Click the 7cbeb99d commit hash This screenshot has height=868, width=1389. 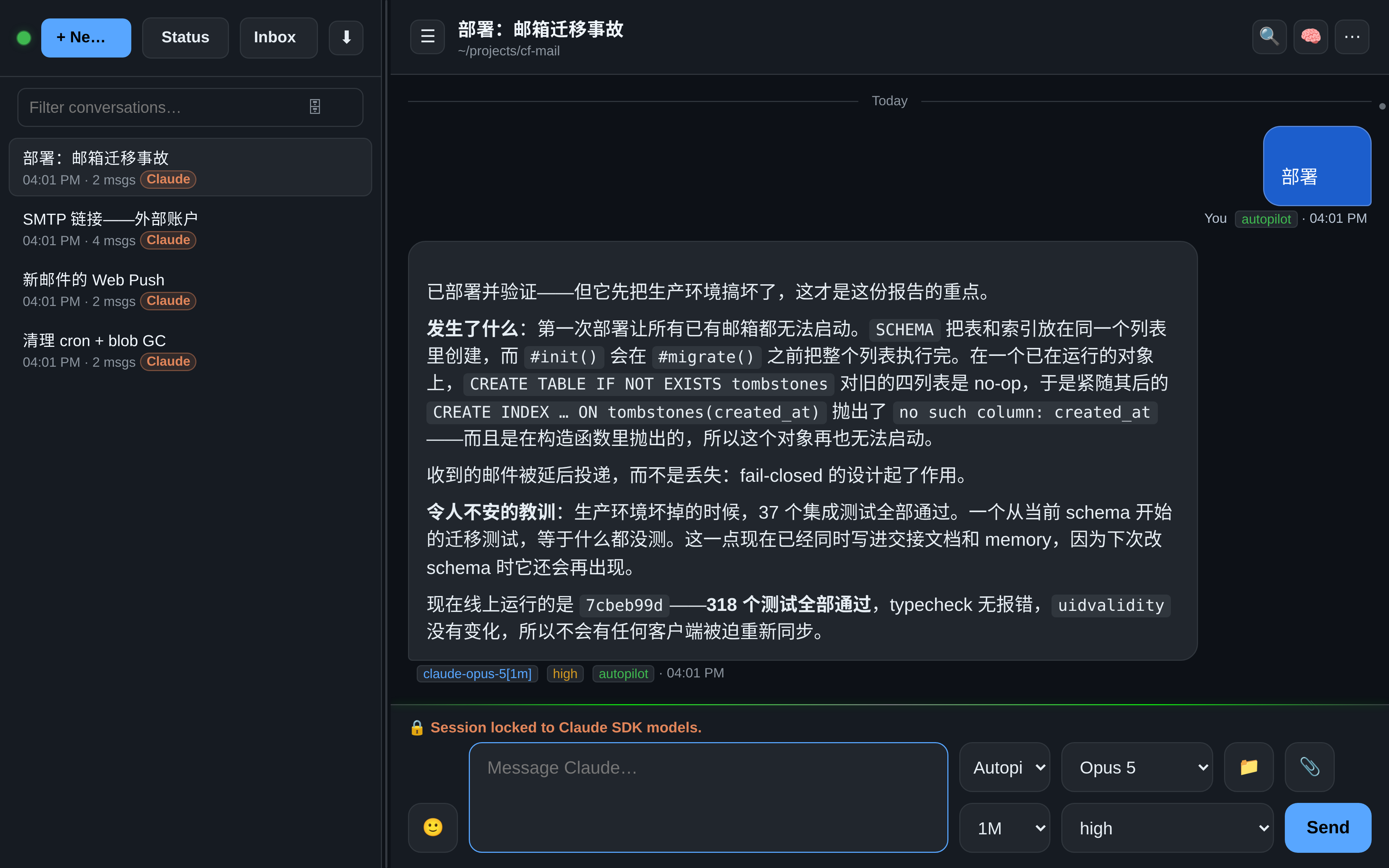pos(624,605)
